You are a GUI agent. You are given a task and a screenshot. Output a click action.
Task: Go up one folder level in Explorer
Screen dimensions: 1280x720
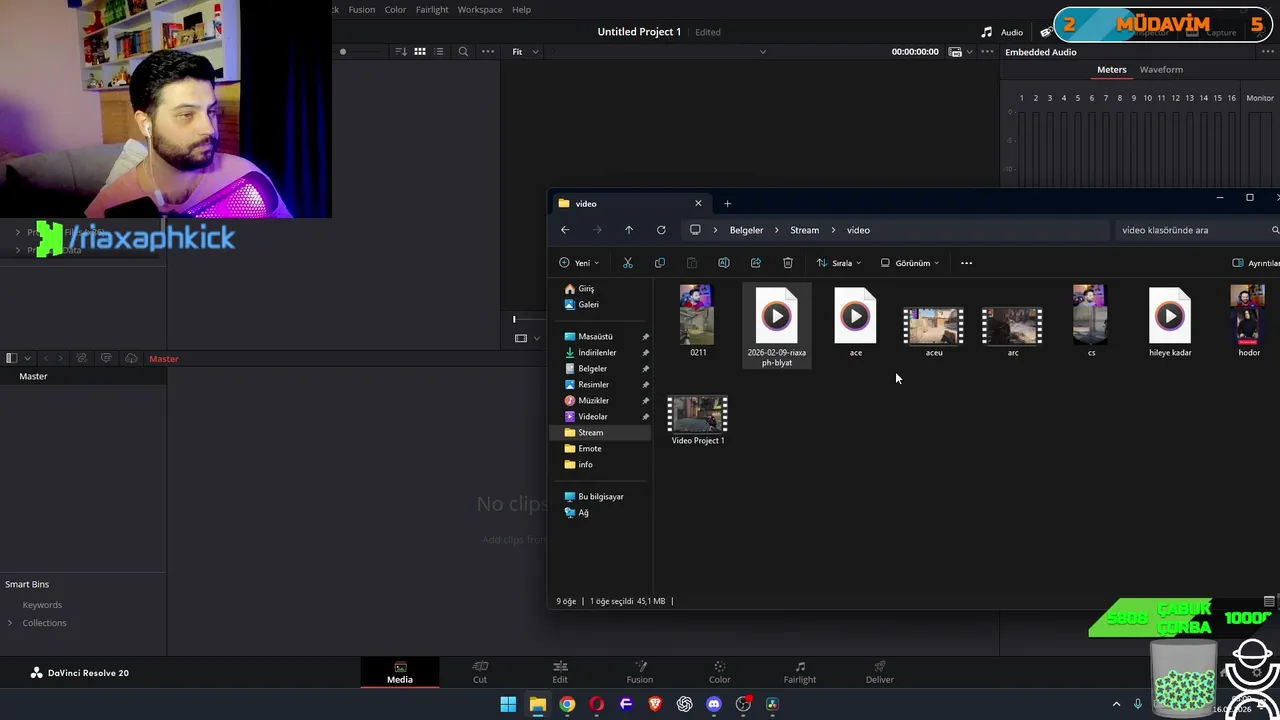[x=629, y=230]
